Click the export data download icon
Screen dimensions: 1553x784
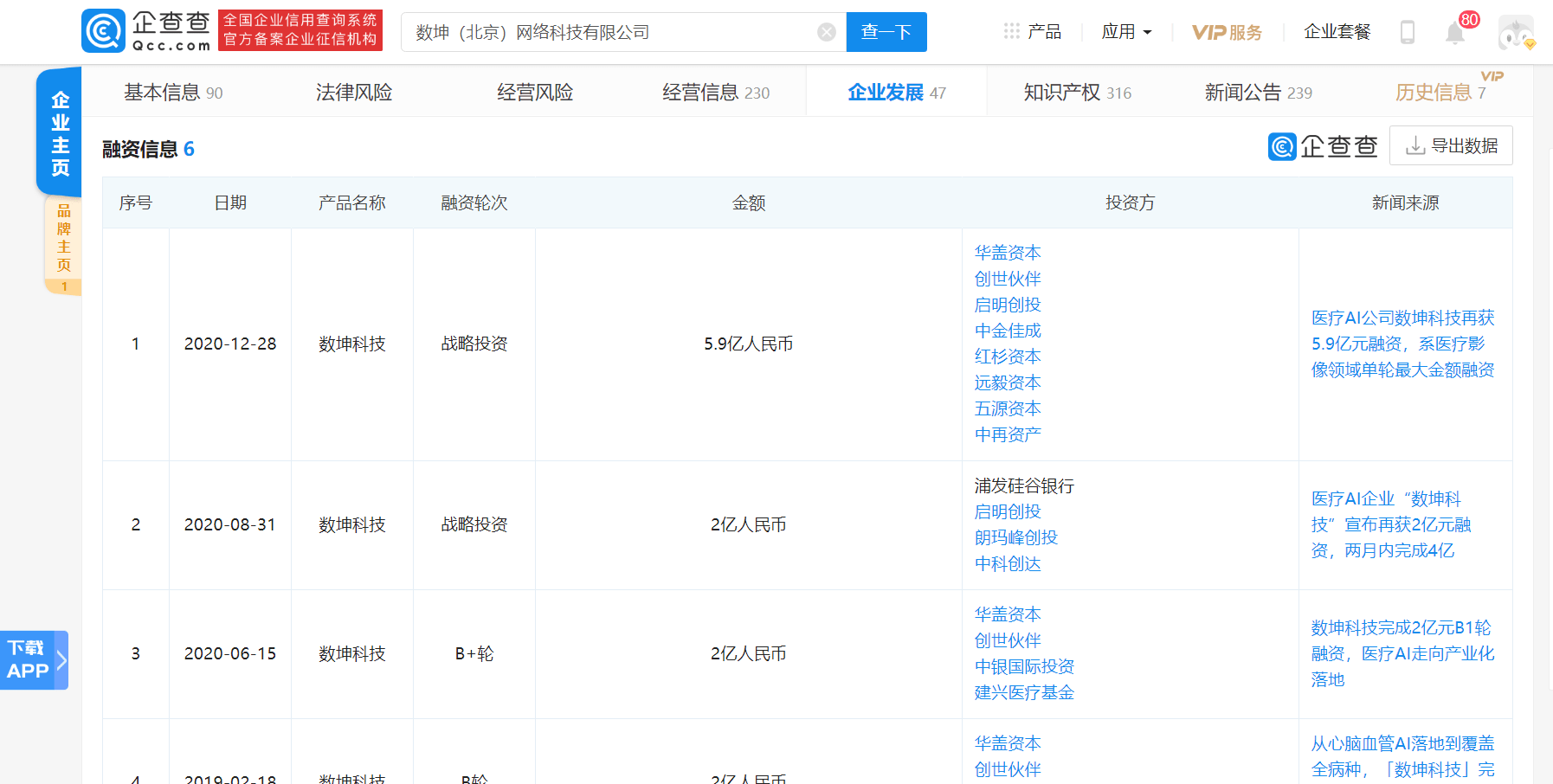tap(1415, 145)
